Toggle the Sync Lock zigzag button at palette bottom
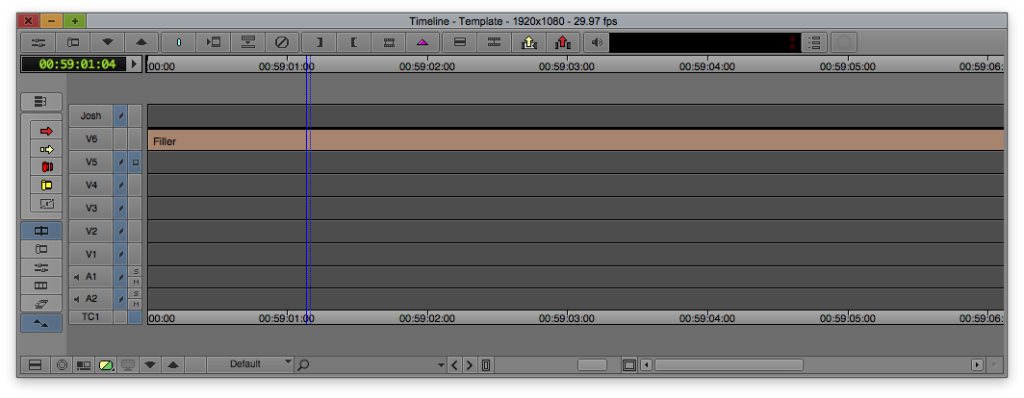This screenshot has height=398, width=1024. point(41,323)
